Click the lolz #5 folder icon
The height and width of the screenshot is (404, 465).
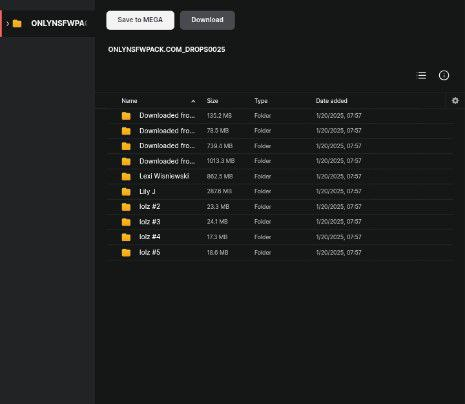coord(126,253)
